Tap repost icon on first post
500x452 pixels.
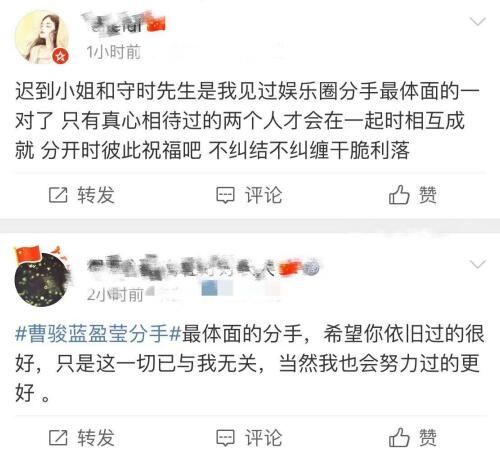58,195
